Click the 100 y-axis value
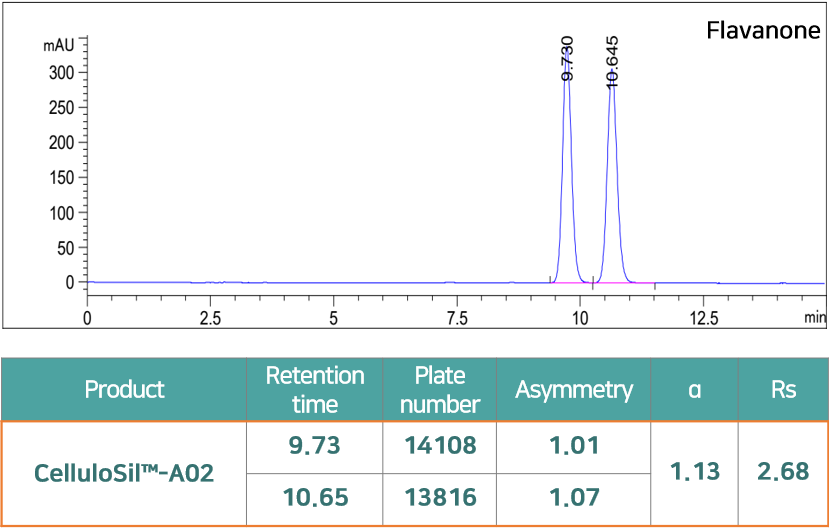The height and width of the screenshot is (528, 829). (x=62, y=212)
